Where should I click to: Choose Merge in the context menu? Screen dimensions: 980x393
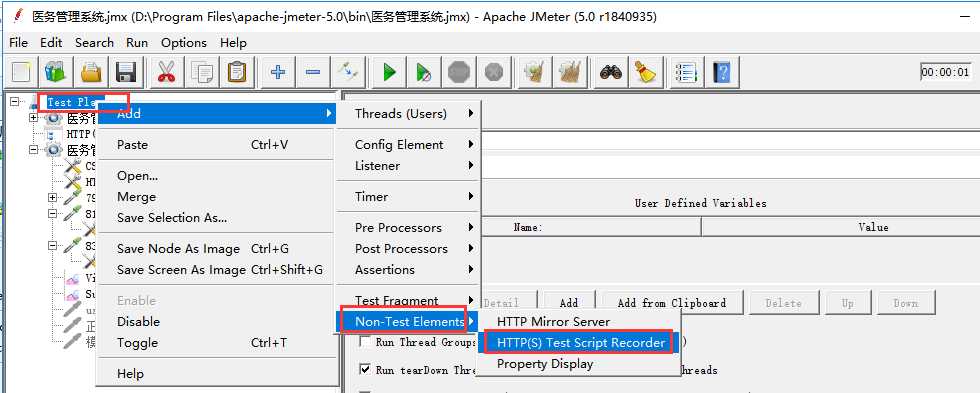coord(218,197)
